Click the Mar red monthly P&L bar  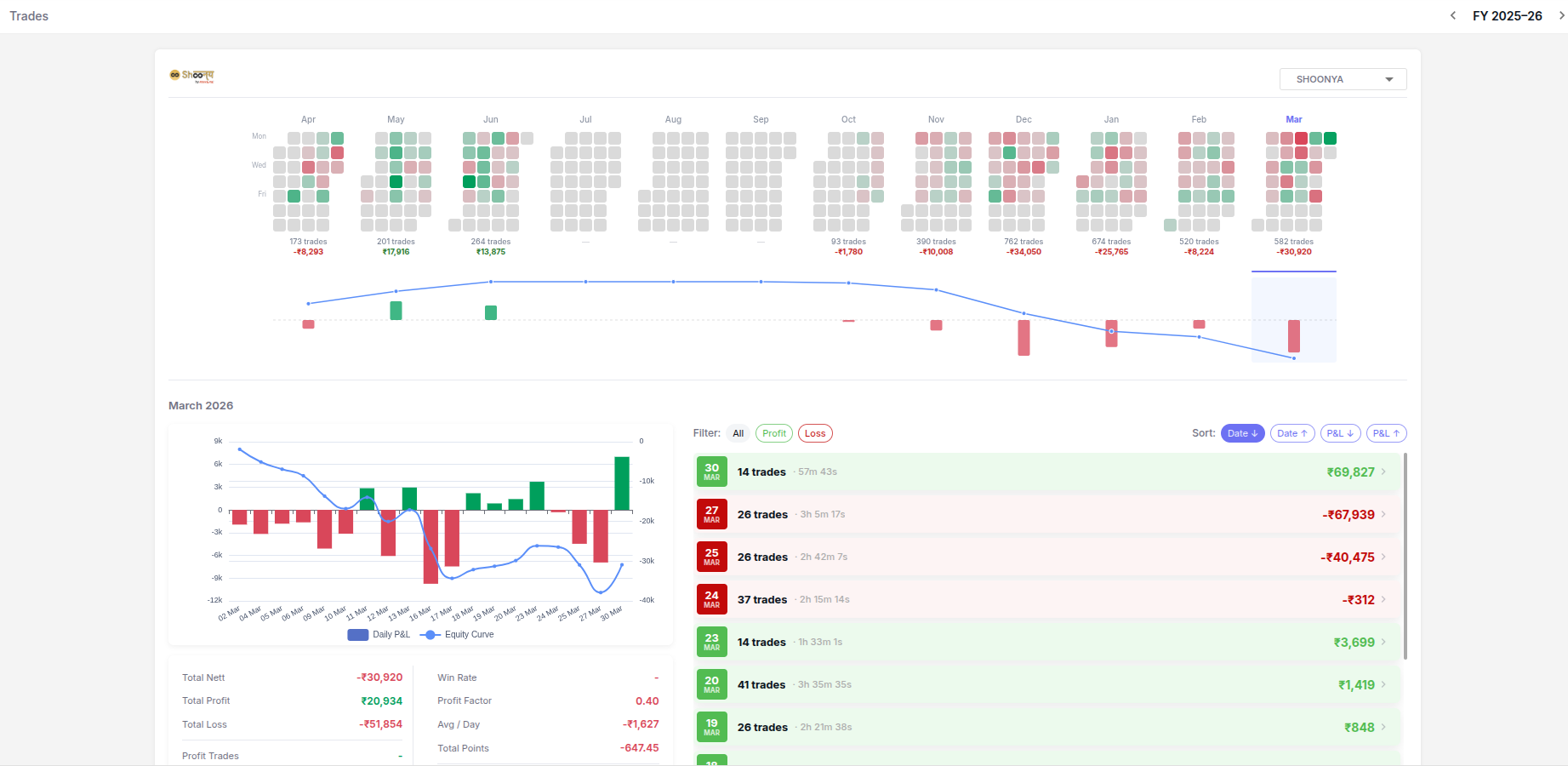tap(1294, 336)
